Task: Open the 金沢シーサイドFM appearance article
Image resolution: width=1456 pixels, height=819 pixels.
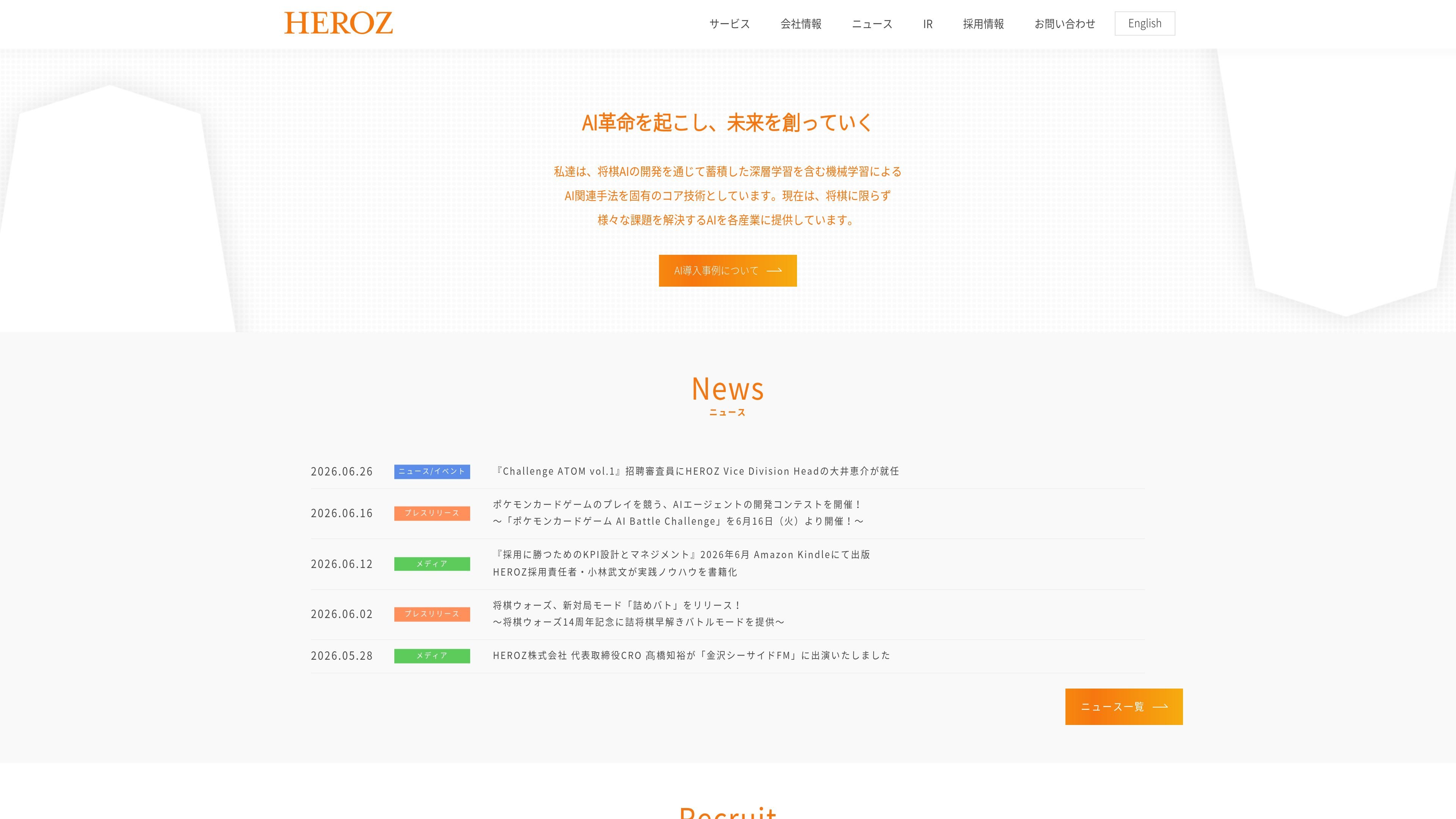Action: click(691, 656)
